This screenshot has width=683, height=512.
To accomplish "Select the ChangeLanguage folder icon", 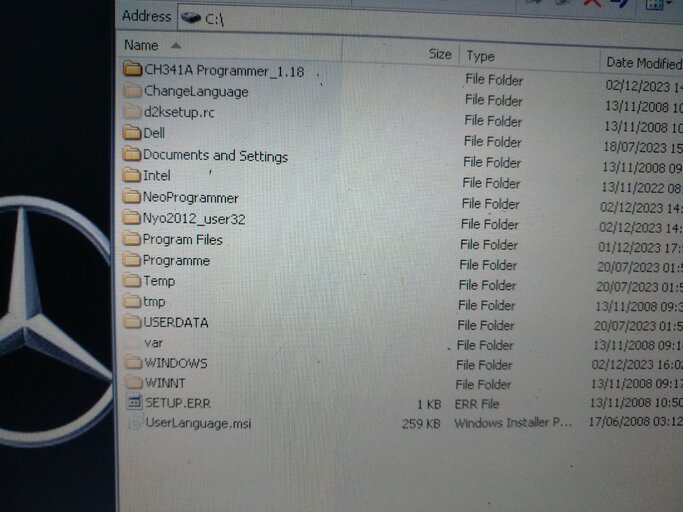I will [x=132, y=90].
